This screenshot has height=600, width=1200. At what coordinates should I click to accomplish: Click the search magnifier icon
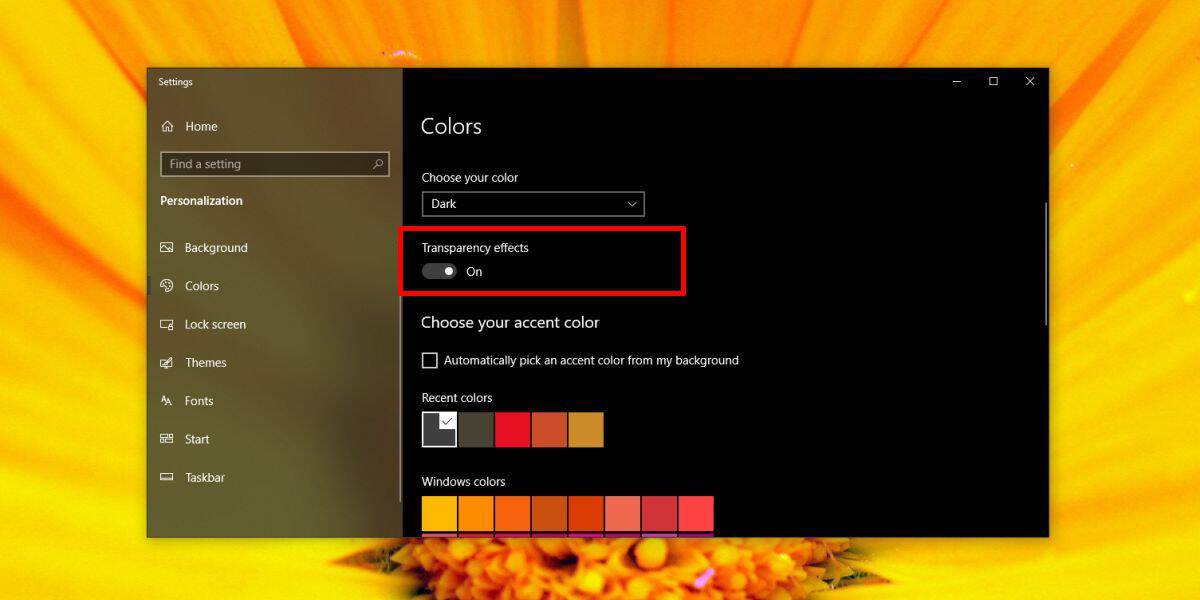point(378,164)
